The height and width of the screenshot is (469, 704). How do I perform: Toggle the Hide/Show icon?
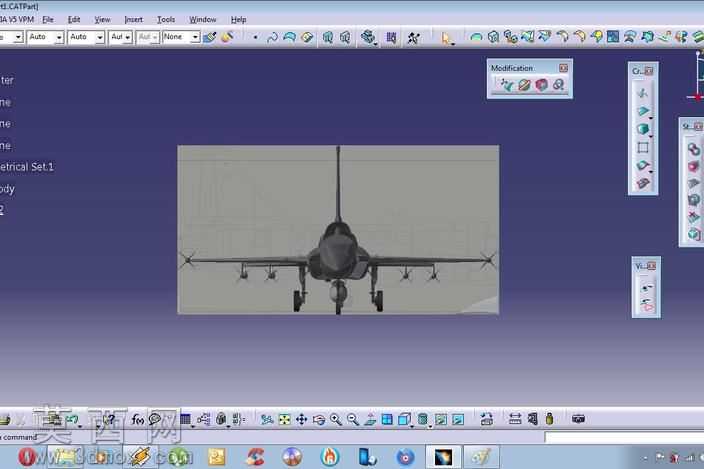[x=441, y=419]
